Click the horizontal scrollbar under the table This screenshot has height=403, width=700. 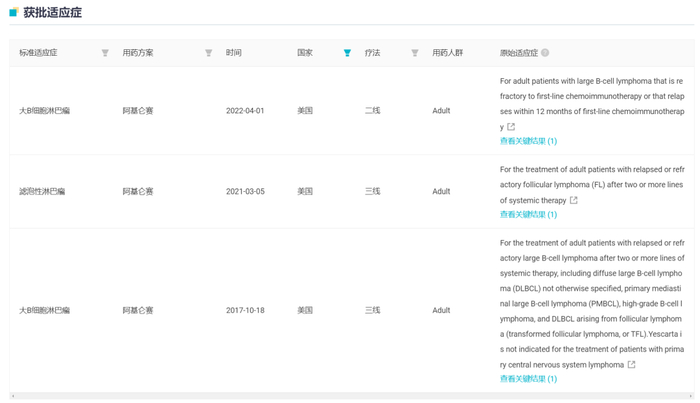tap(350, 396)
